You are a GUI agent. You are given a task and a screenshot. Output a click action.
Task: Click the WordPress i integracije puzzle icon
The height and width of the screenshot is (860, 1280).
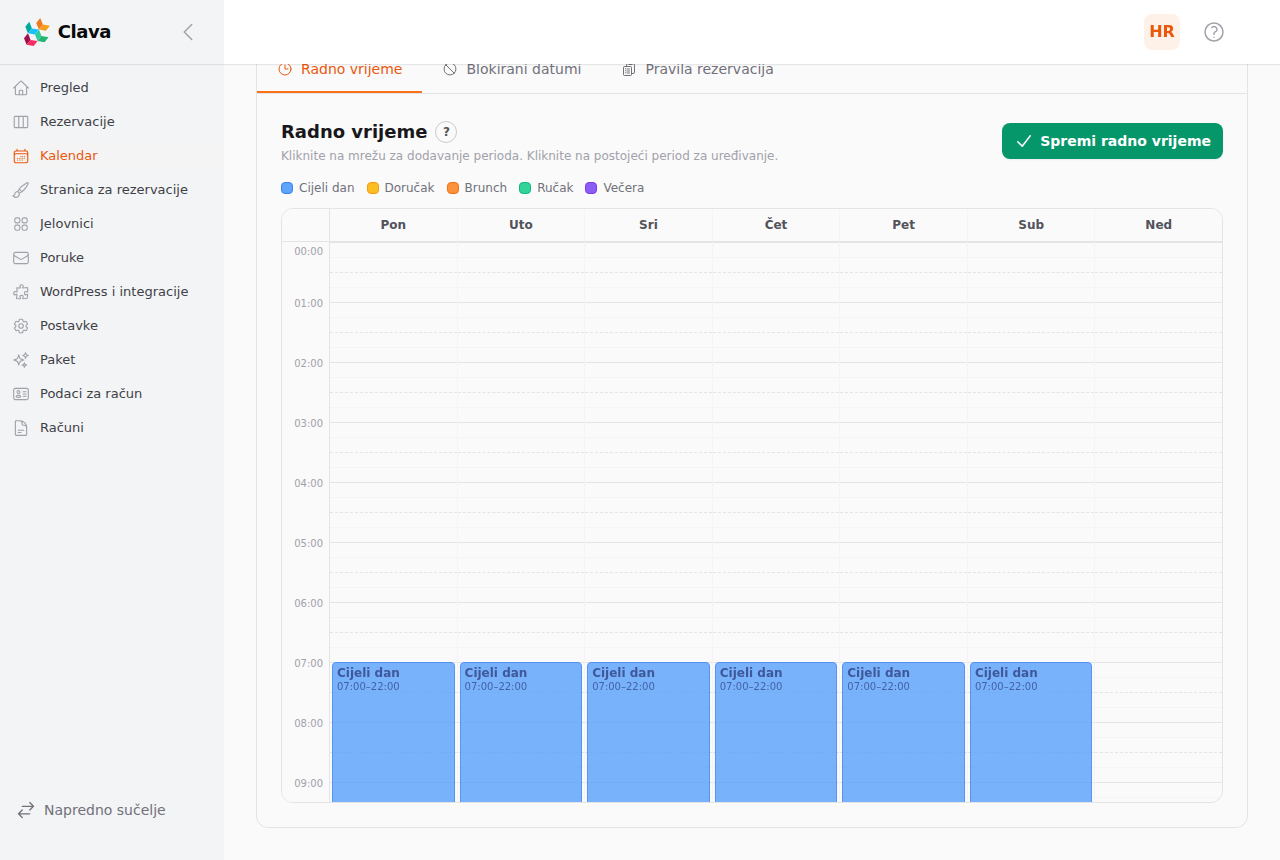[x=21, y=292]
